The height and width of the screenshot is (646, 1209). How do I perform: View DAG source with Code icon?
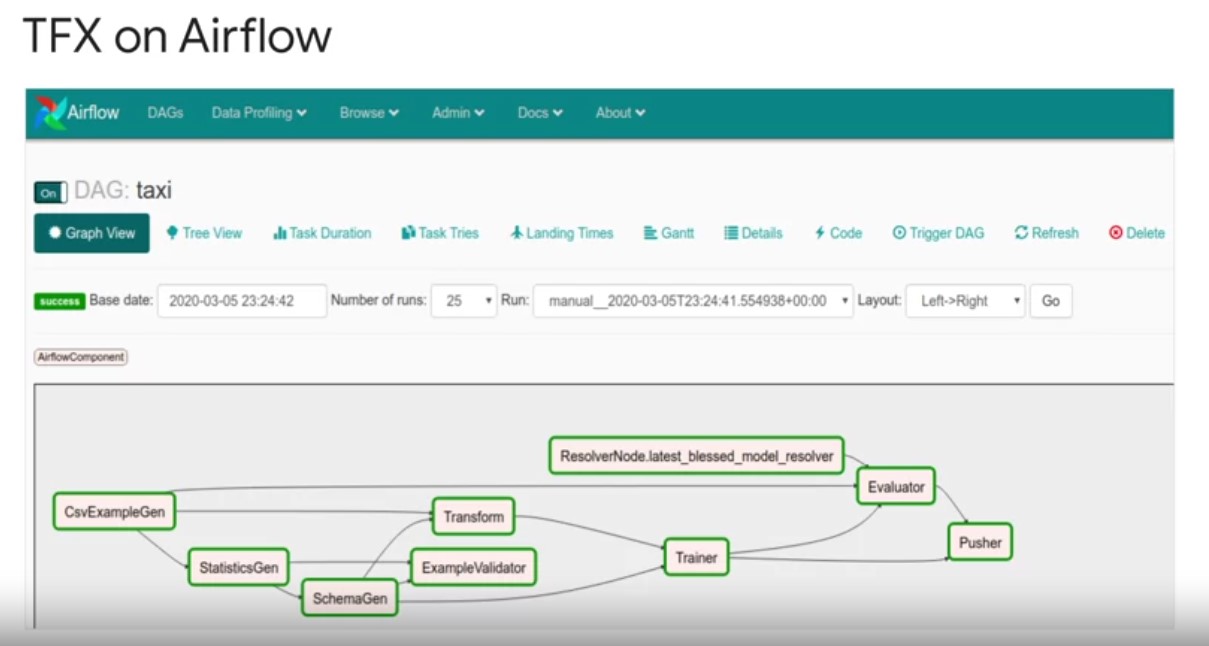[820, 233]
